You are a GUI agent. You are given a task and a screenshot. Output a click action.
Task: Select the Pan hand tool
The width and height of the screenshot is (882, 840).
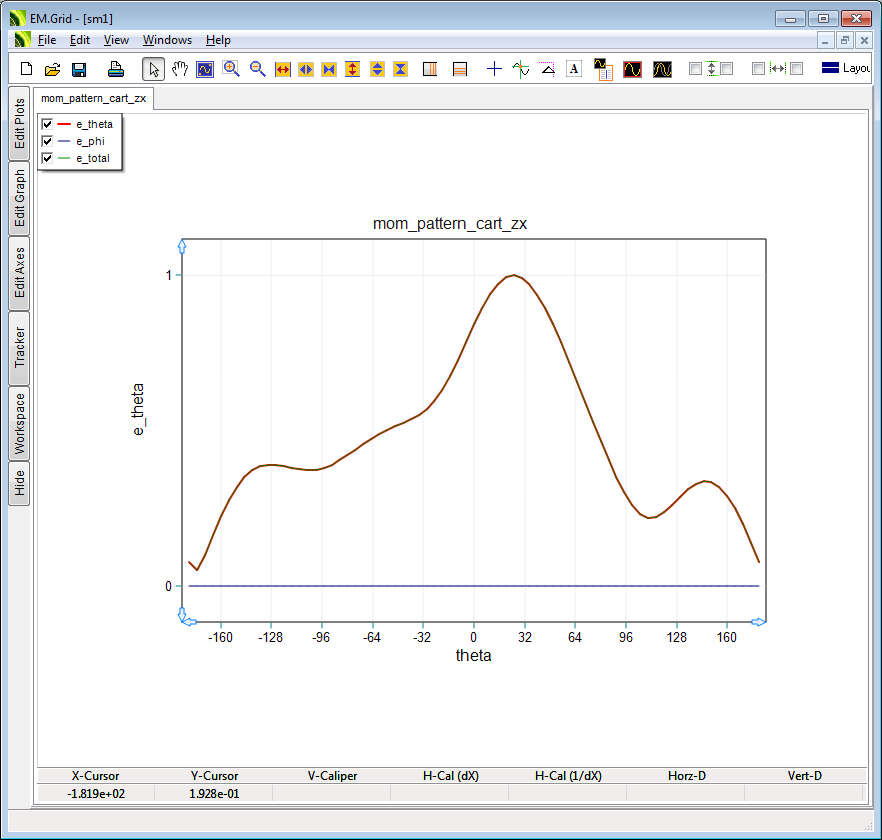180,69
